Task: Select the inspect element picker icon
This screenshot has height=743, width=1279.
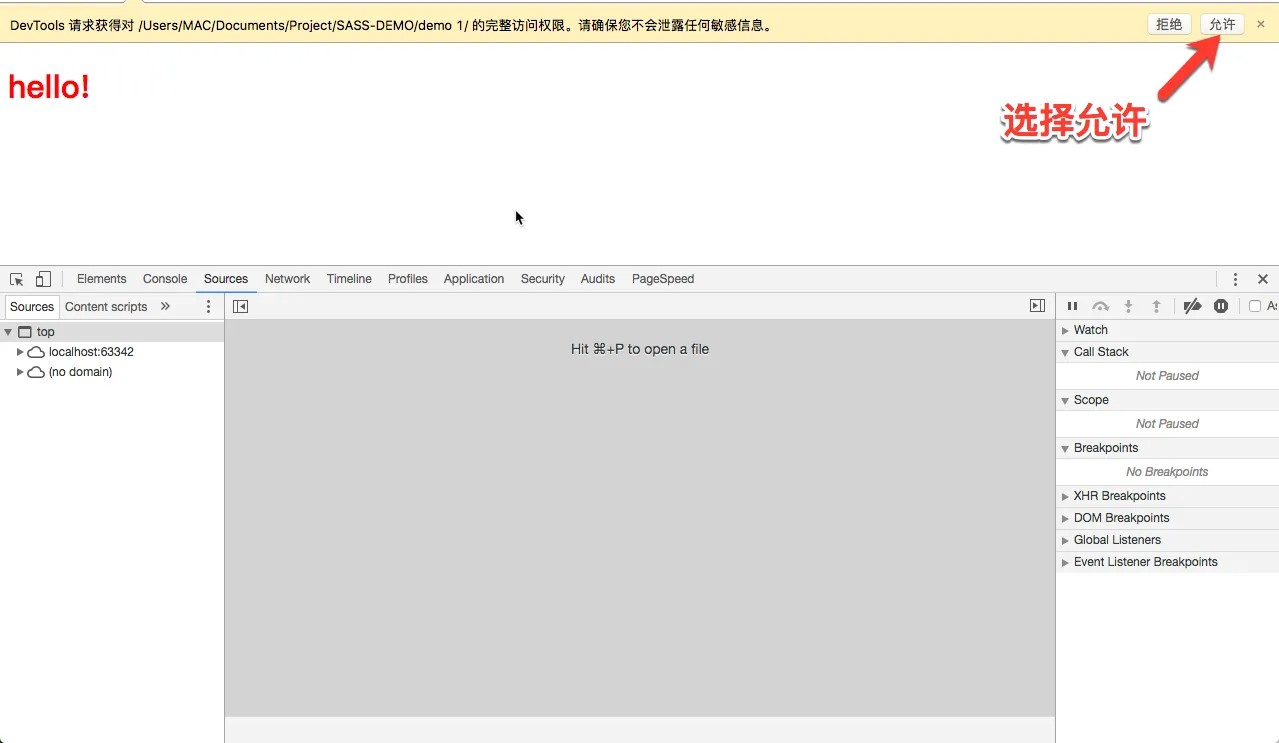Action: [x=17, y=279]
